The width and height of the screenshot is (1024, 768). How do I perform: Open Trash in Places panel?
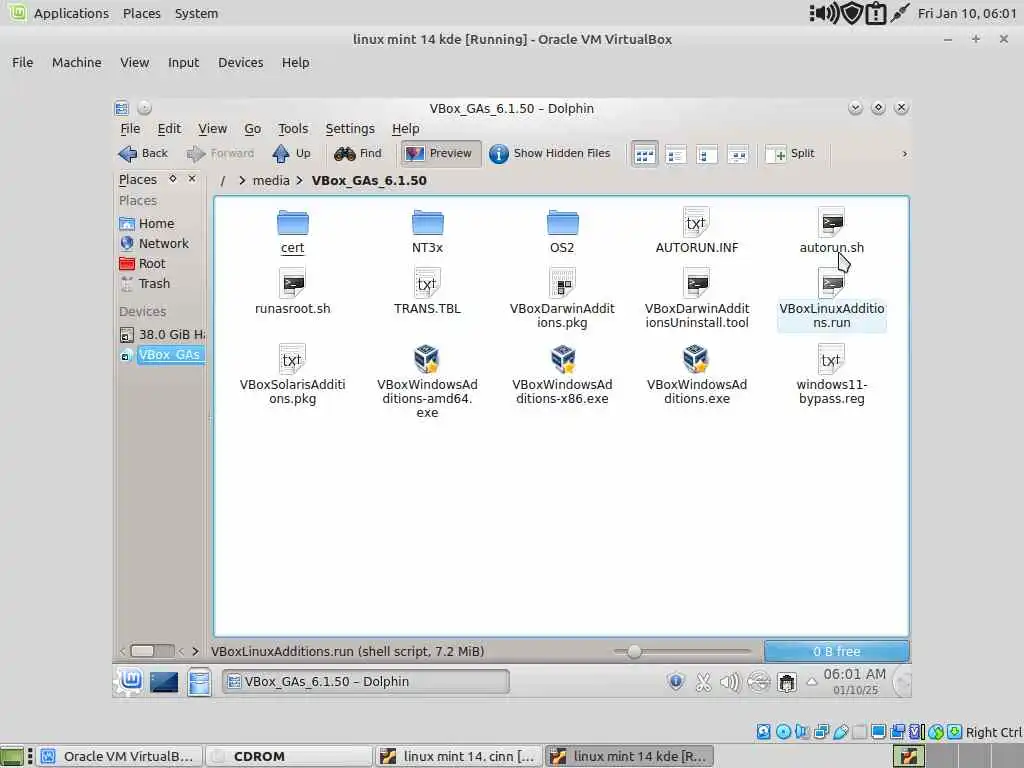point(145,284)
